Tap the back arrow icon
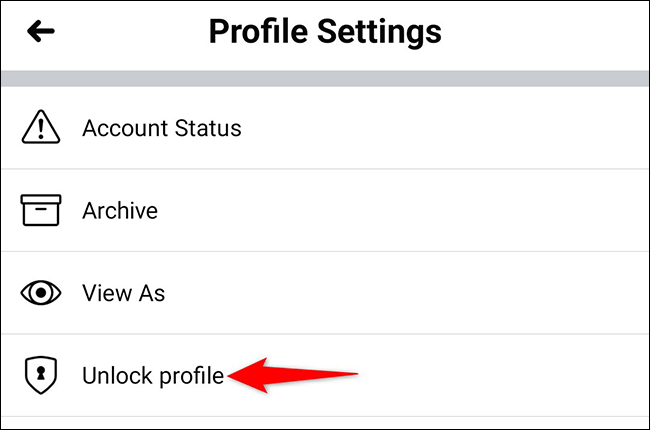Viewport: 650px width, 430px height. click(x=41, y=32)
